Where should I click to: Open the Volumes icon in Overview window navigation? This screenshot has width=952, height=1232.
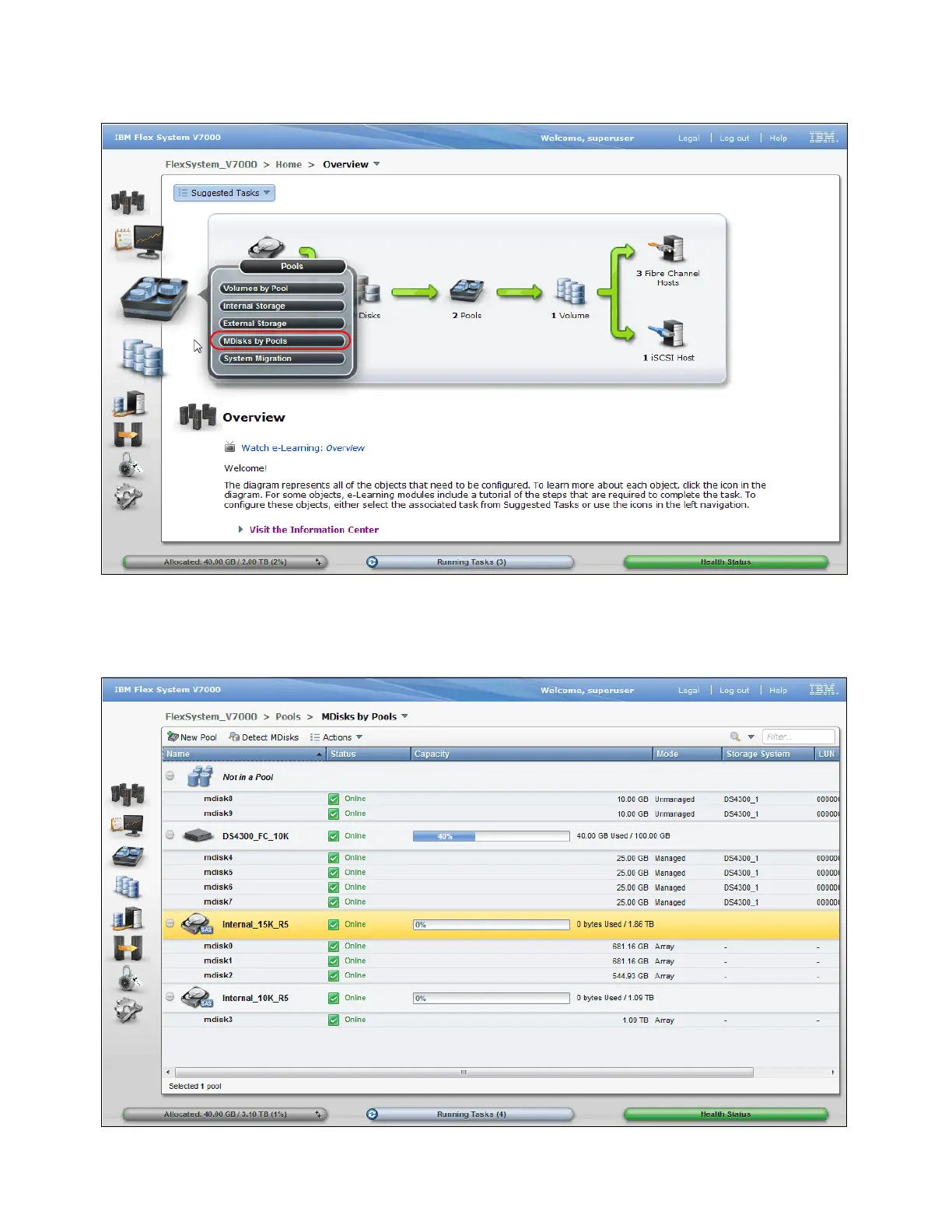click(142, 358)
